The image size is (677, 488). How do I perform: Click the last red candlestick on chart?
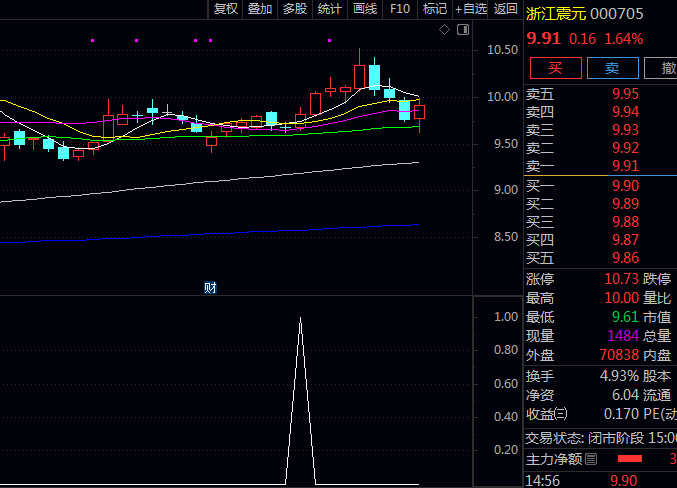coord(420,114)
